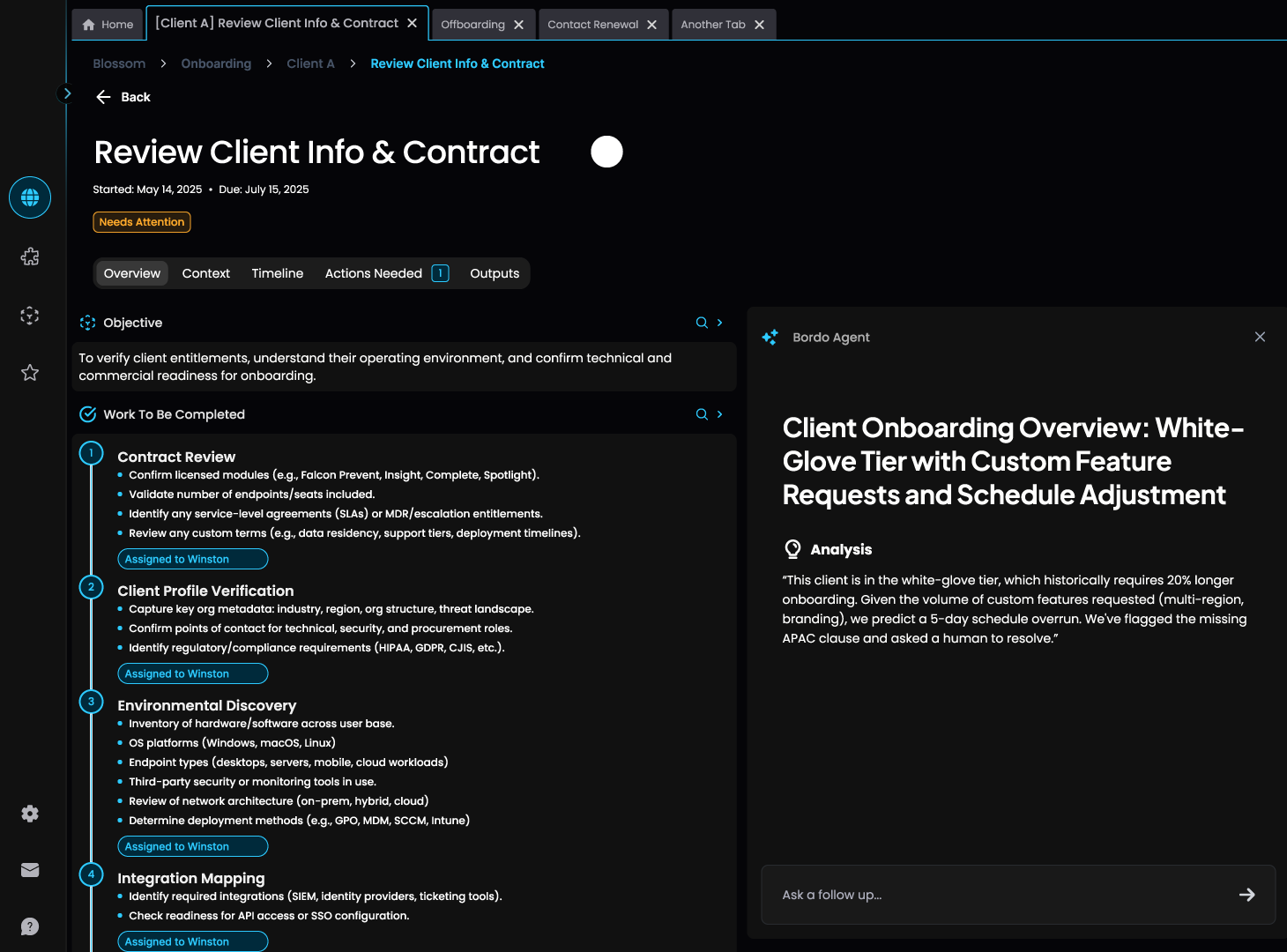
Task: Send the follow-up with the arrow icon
Action: pos(1246,895)
